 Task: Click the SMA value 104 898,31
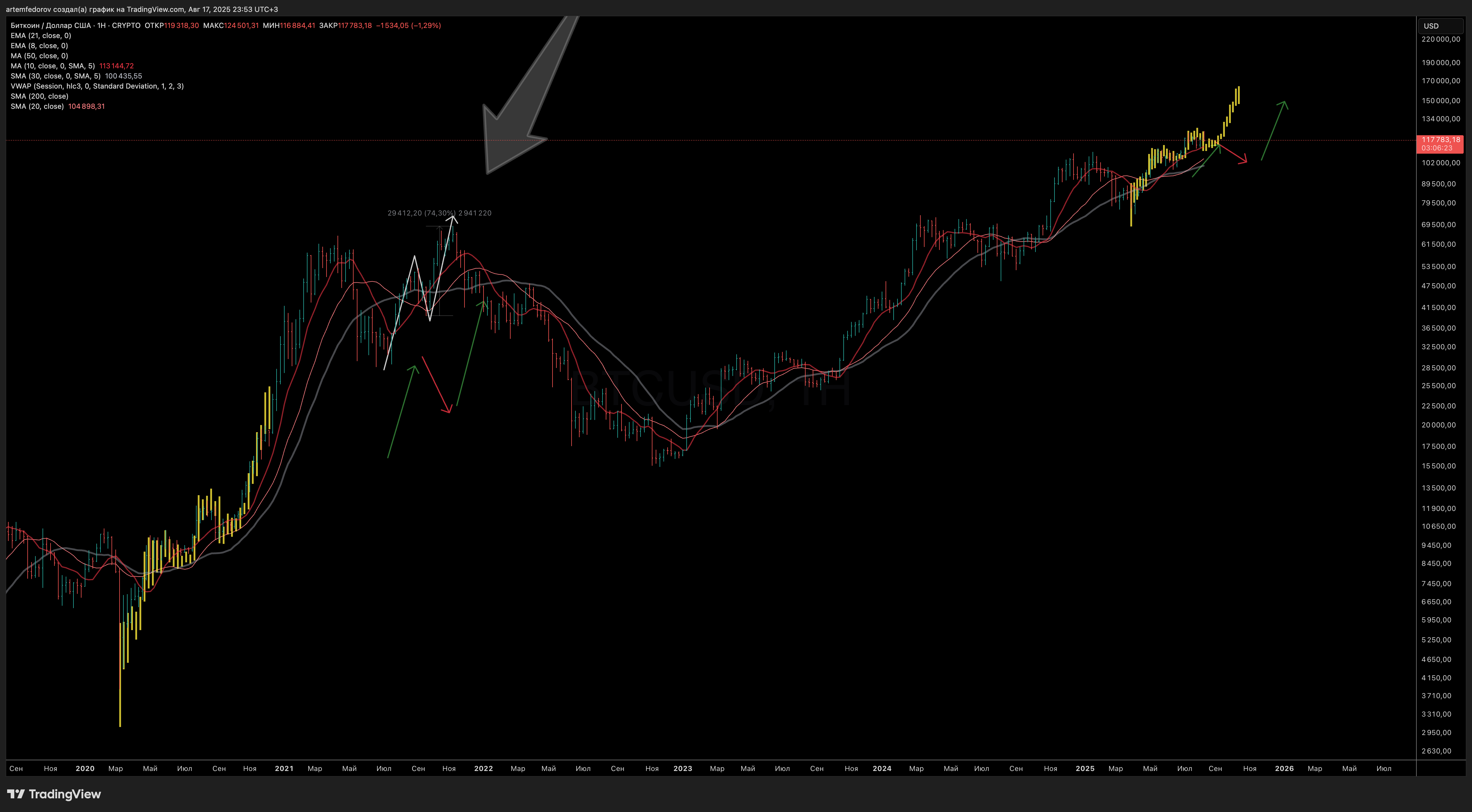(86, 107)
